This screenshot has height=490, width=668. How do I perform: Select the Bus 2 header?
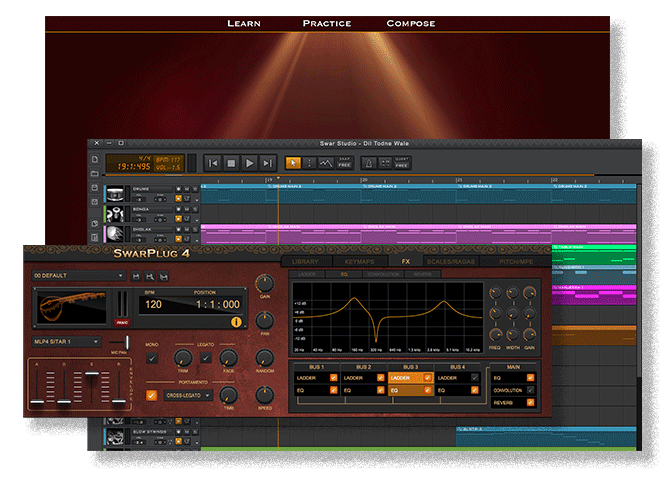363,367
